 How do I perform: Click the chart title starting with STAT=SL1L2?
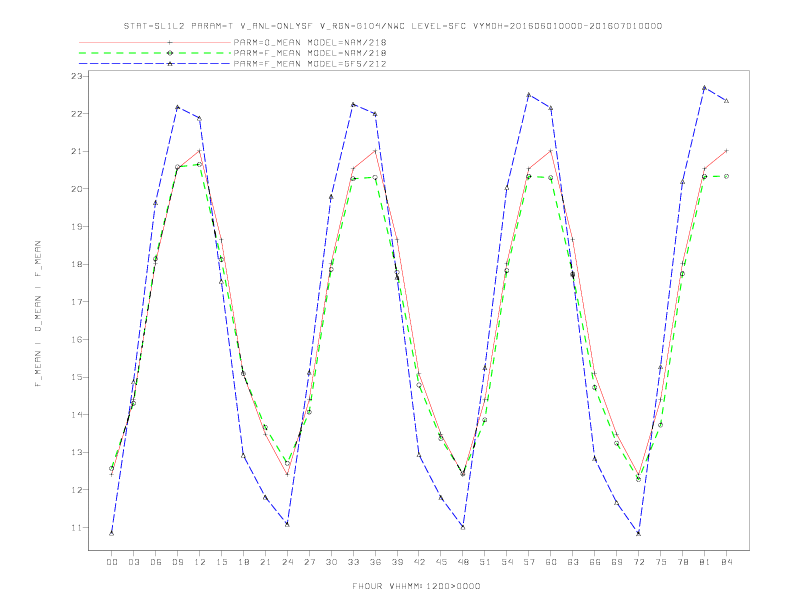coord(393,26)
